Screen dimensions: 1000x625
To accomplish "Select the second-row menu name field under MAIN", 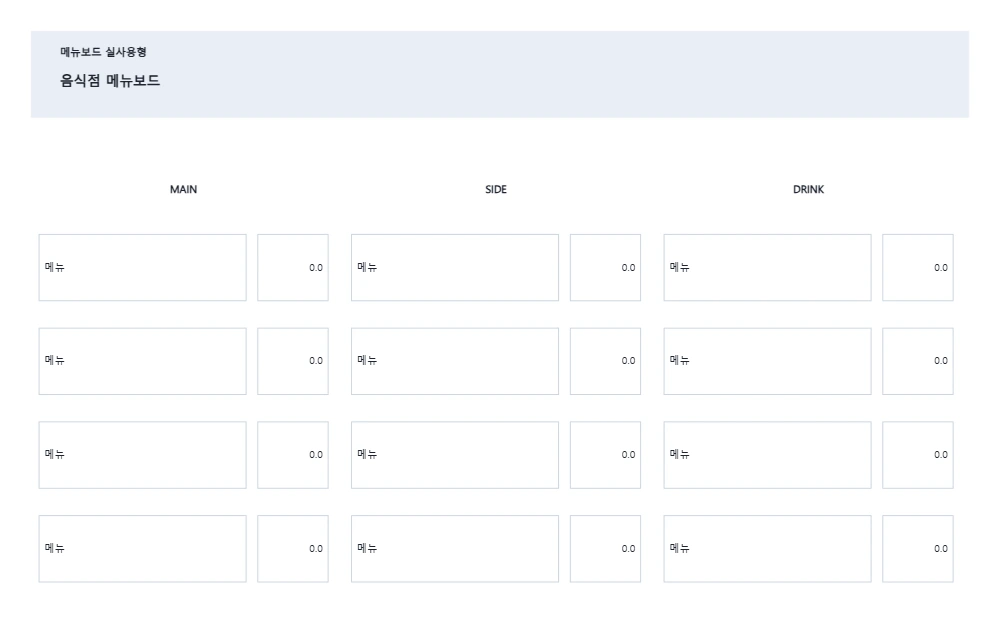I will (142, 361).
